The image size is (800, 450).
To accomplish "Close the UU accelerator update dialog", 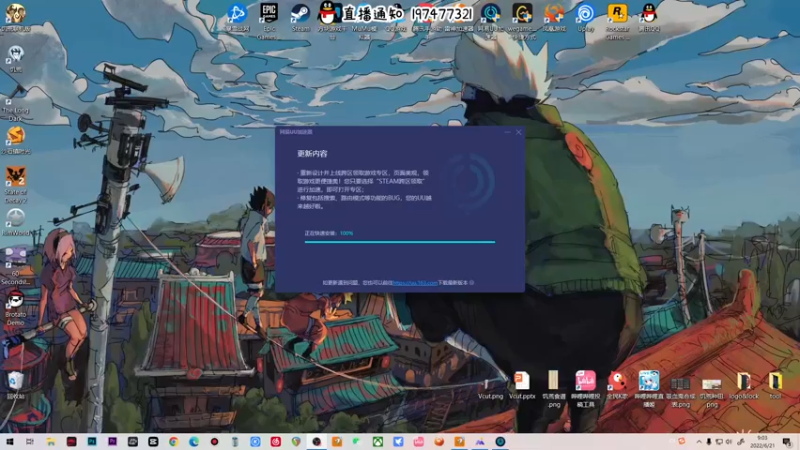I will pyautogui.click(x=518, y=132).
